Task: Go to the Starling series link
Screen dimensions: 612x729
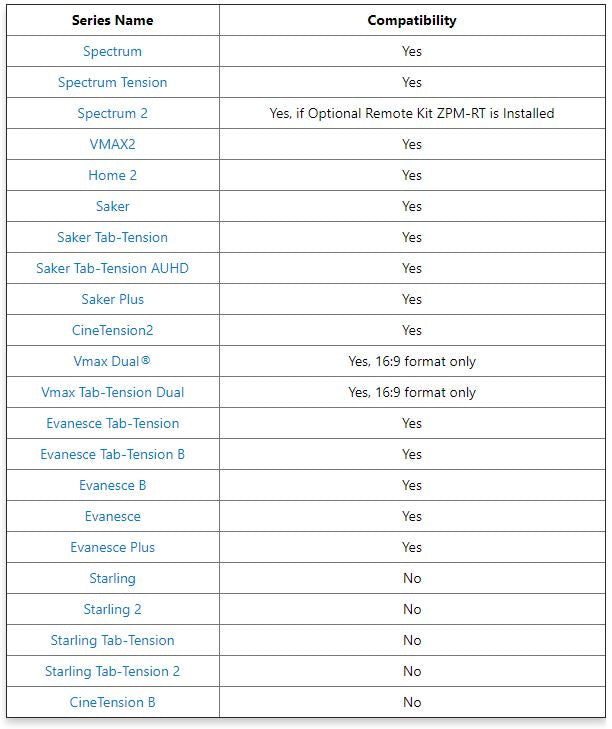Action: (x=112, y=578)
